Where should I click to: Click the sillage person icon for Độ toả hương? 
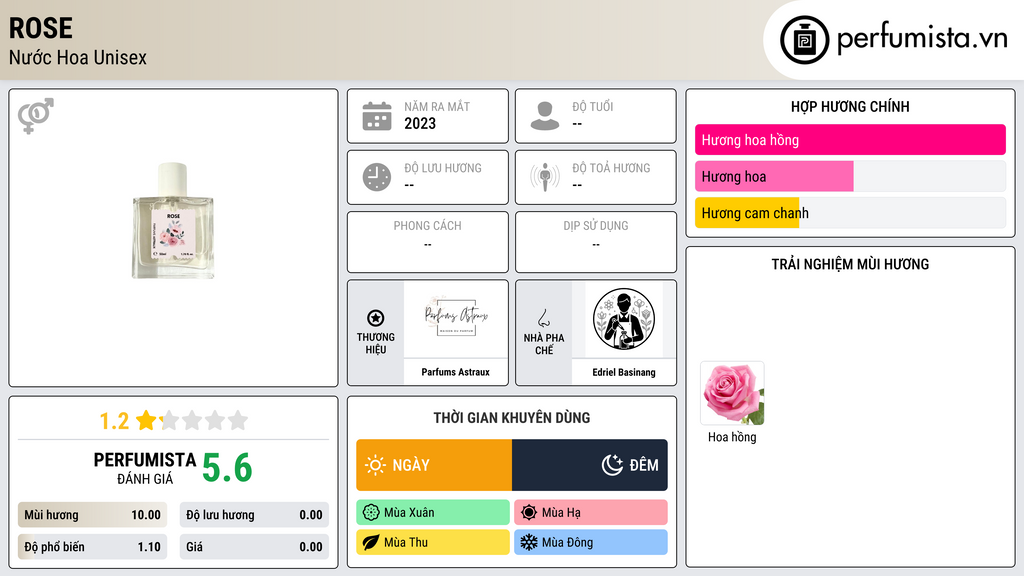coord(545,177)
